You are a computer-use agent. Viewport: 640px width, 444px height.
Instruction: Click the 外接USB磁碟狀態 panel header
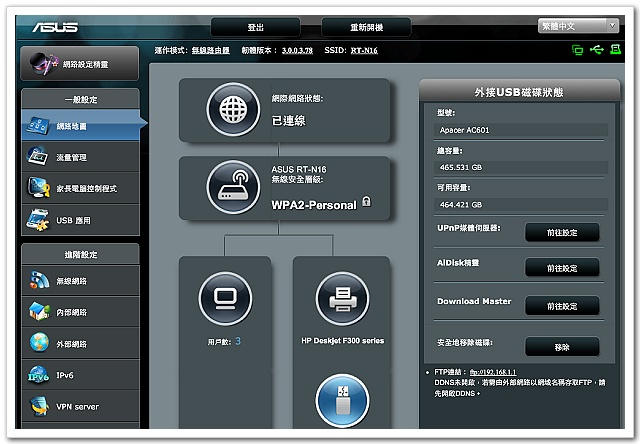(519, 92)
